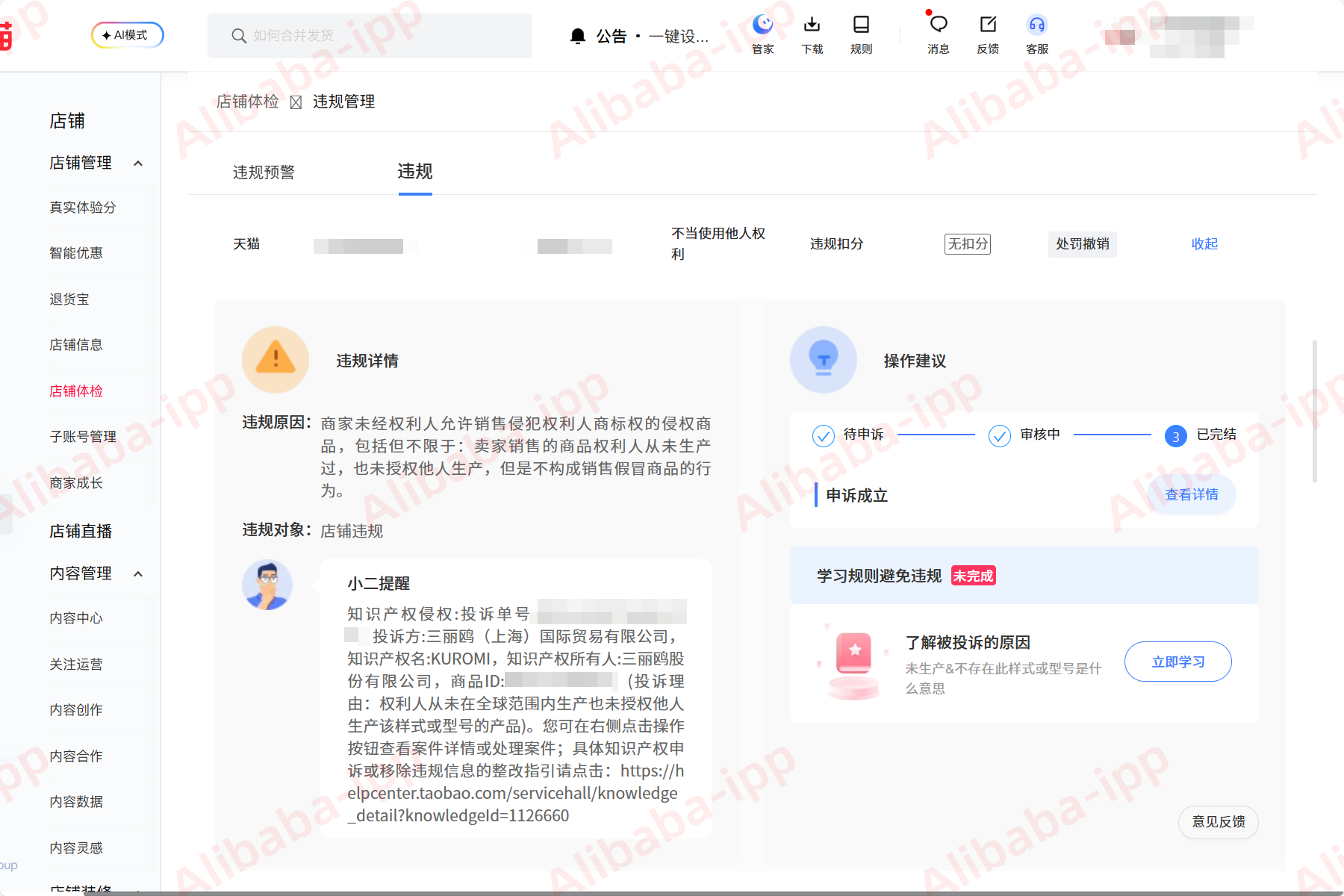Image resolution: width=1344 pixels, height=896 pixels.
Task: Select 店铺体检 in the sidebar
Action: 76,391
